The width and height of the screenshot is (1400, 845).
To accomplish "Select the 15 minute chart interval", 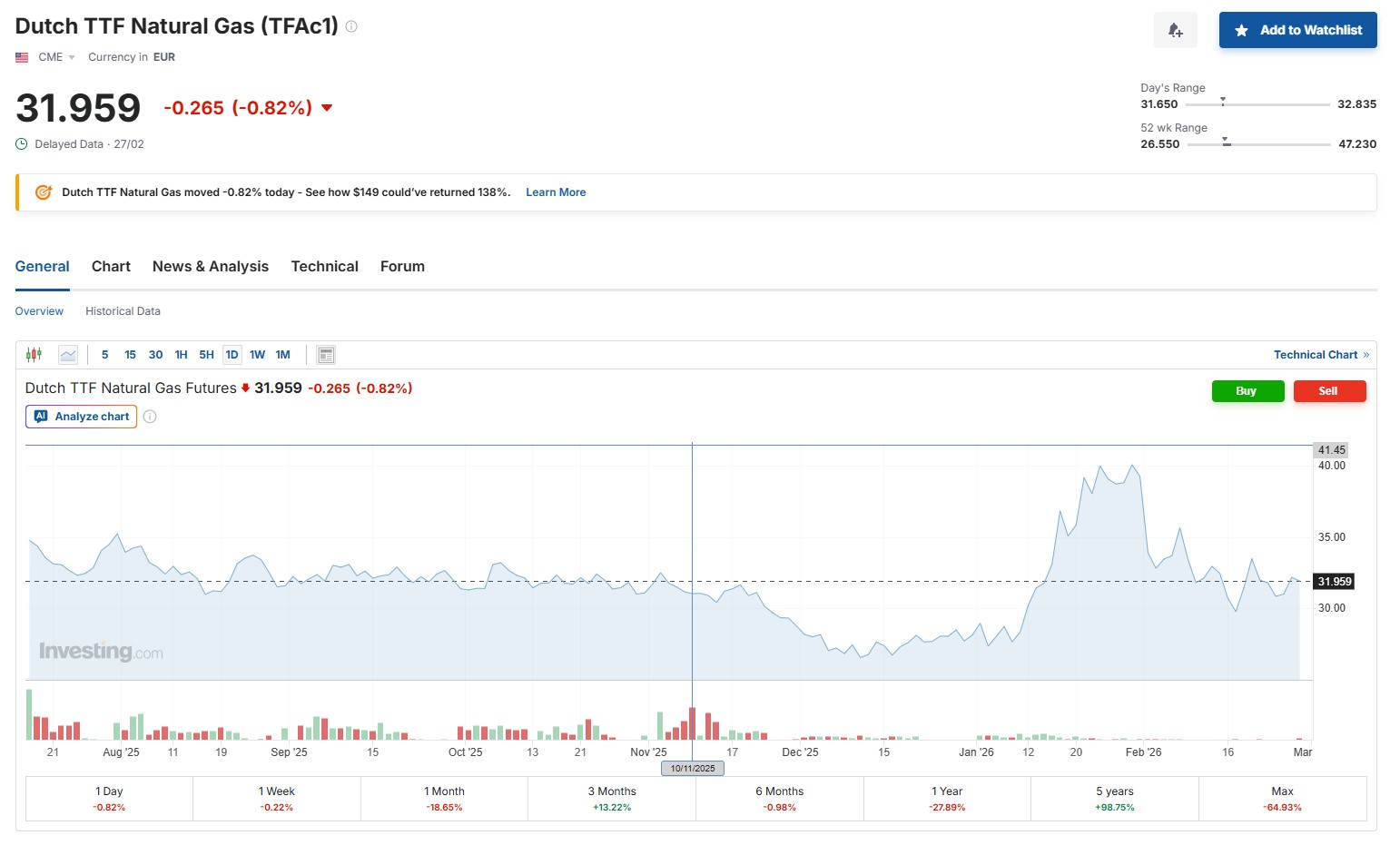I will [130, 355].
